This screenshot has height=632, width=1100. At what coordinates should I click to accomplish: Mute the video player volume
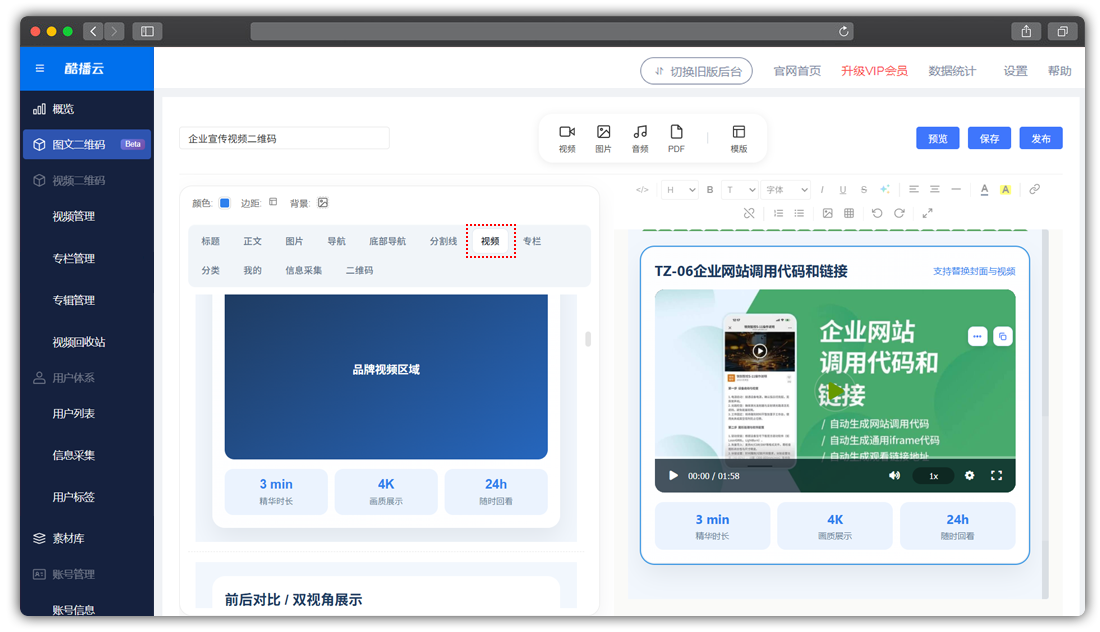tap(894, 476)
